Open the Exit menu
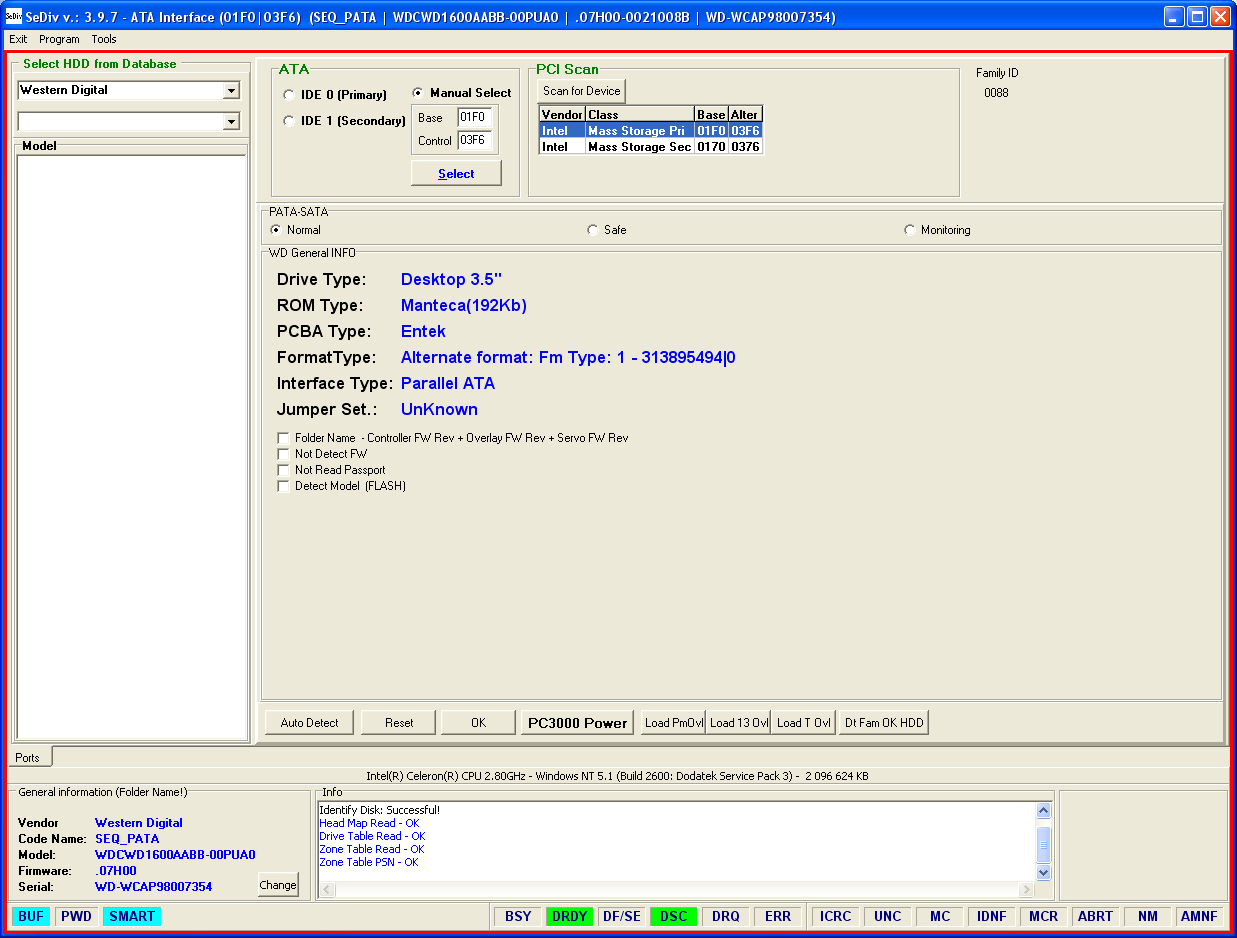Viewport: 1237px width, 938px height. click(18, 39)
